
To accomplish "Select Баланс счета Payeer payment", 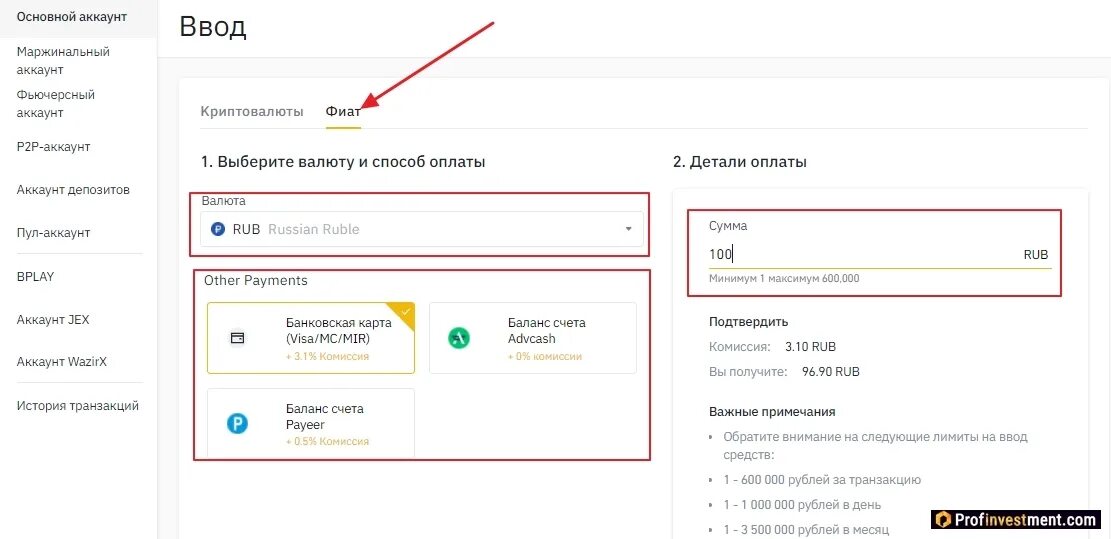I will click(311, 423).
